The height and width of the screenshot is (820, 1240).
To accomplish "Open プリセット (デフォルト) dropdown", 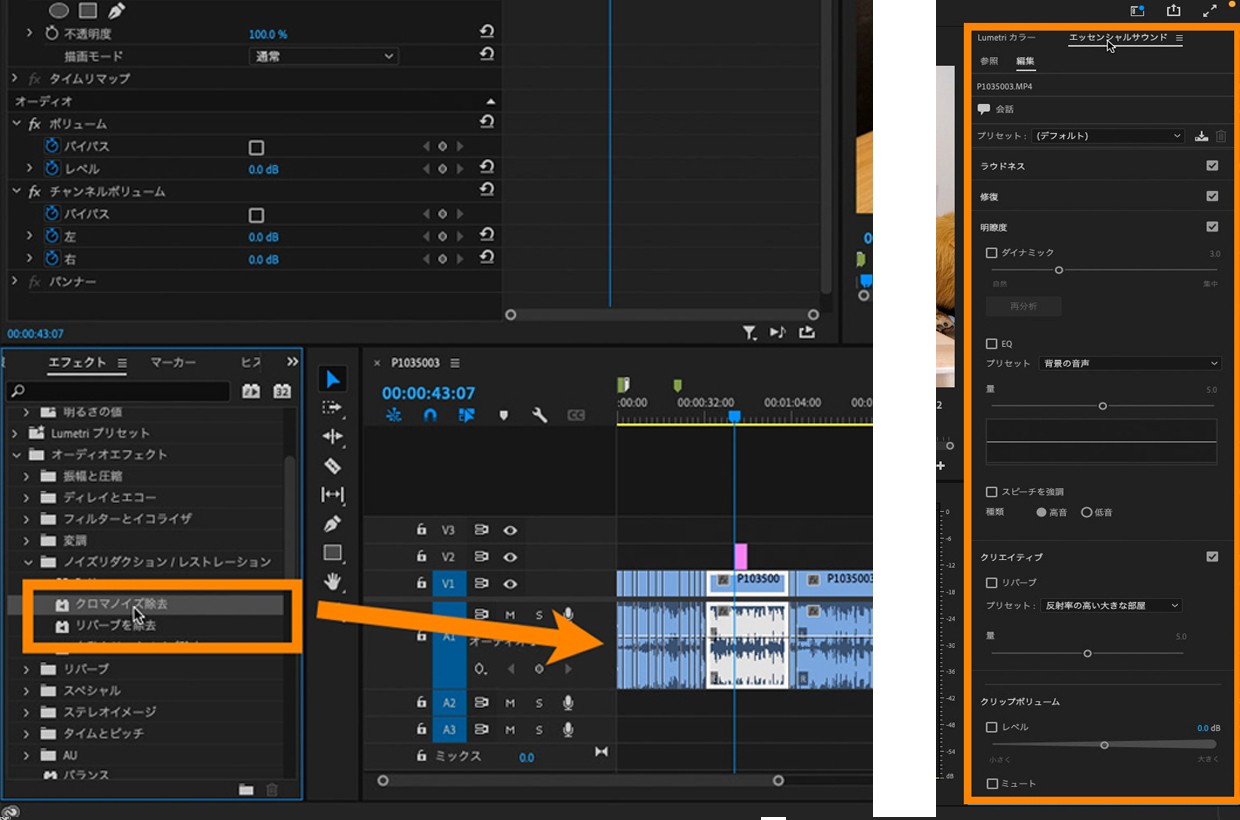I will tap(1109, 136).
